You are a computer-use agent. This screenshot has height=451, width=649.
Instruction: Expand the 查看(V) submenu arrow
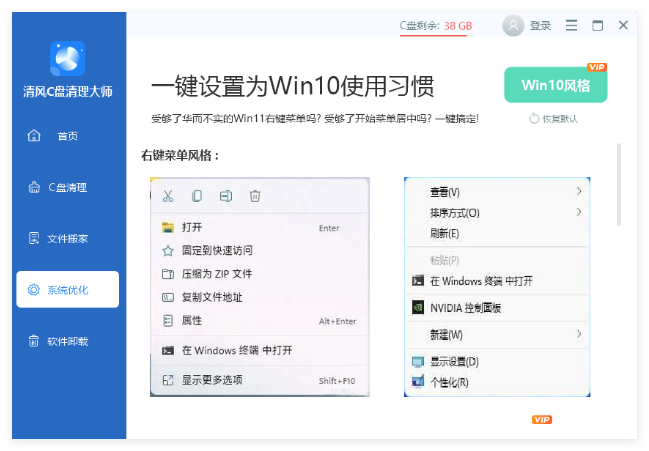[579, 191]
